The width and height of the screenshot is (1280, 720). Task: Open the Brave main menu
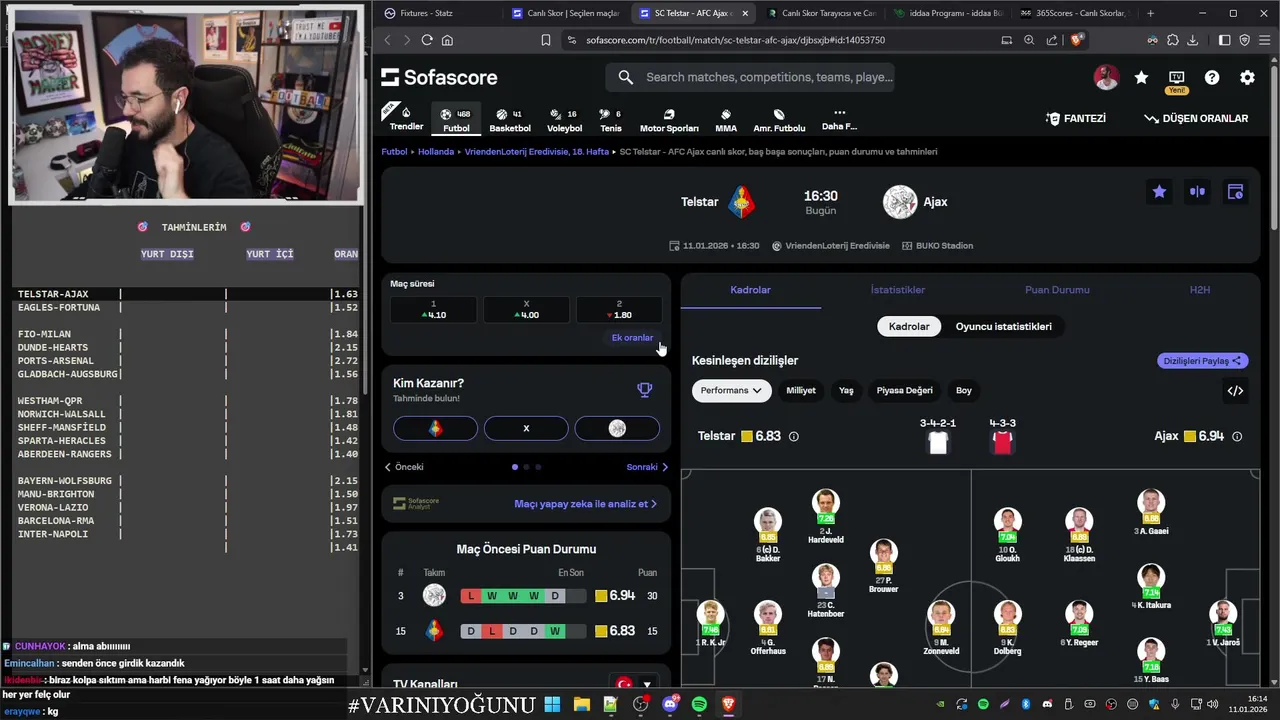1265,40
